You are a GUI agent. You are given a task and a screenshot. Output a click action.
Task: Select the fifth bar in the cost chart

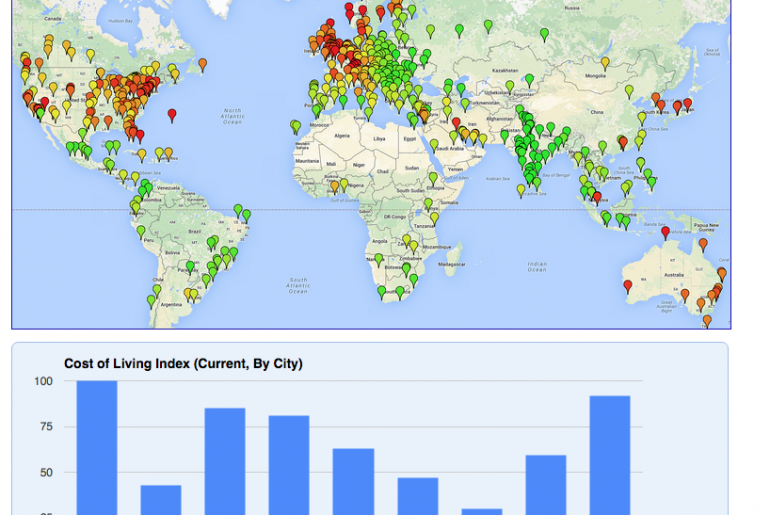tap(353, 480)
